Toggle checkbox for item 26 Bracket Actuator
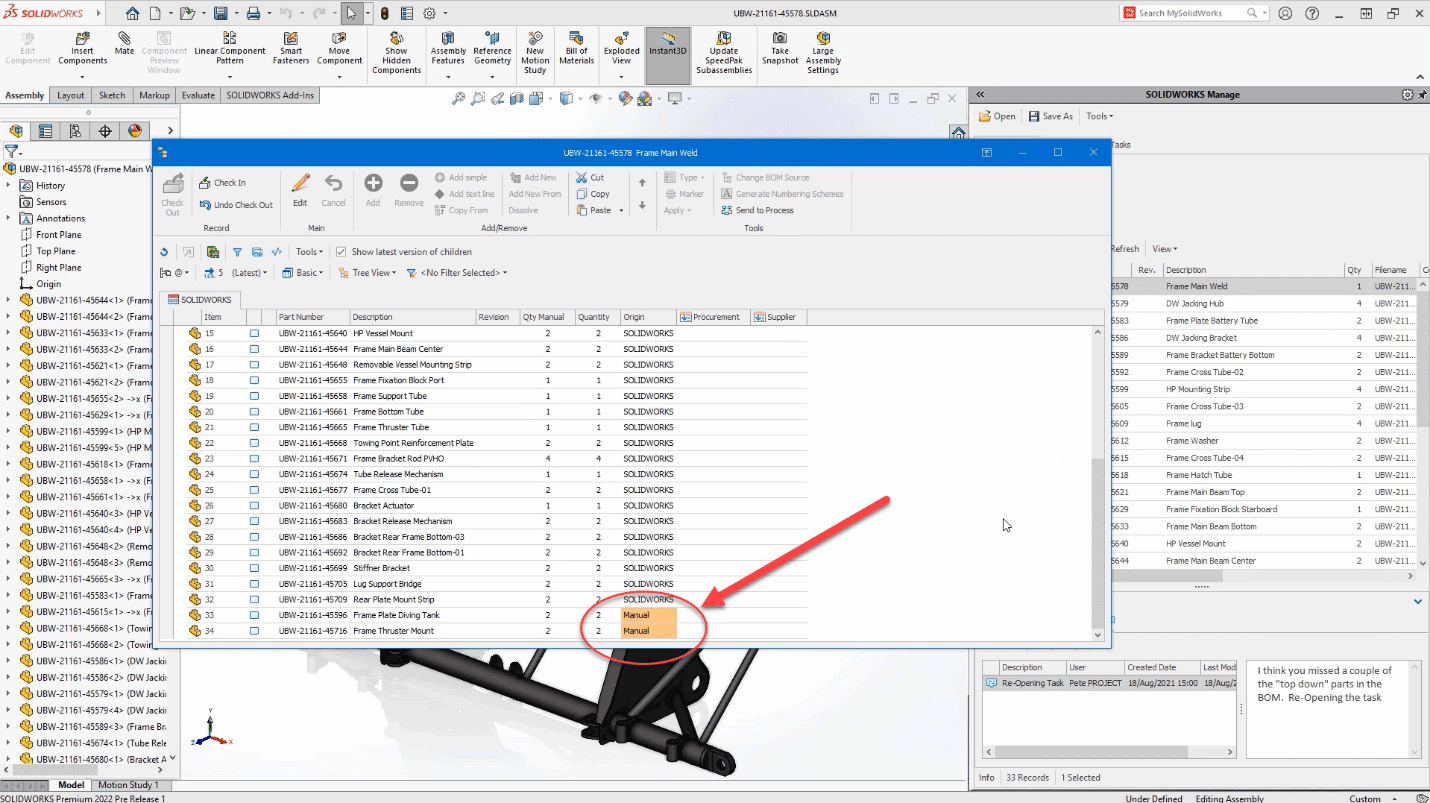Screen dimensions: 1430x803 point(254,506)
